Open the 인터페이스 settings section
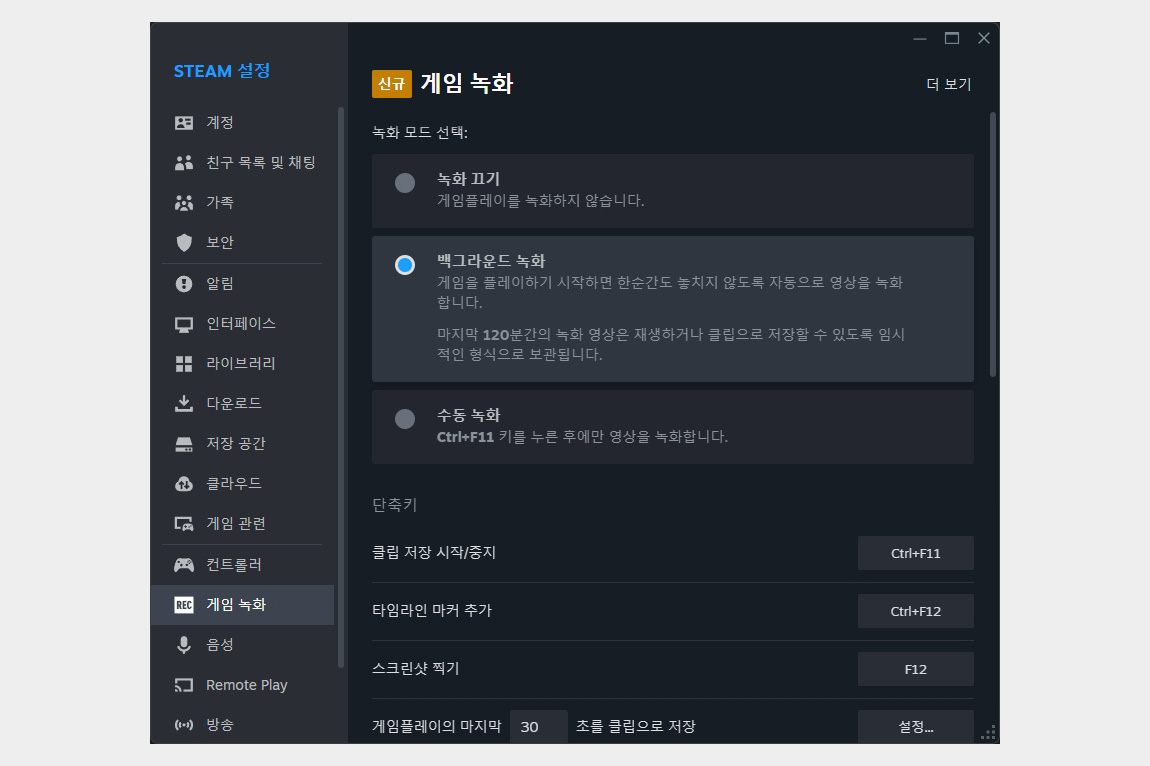This screenshot has width=1150, height=766. tap(242, 324)
